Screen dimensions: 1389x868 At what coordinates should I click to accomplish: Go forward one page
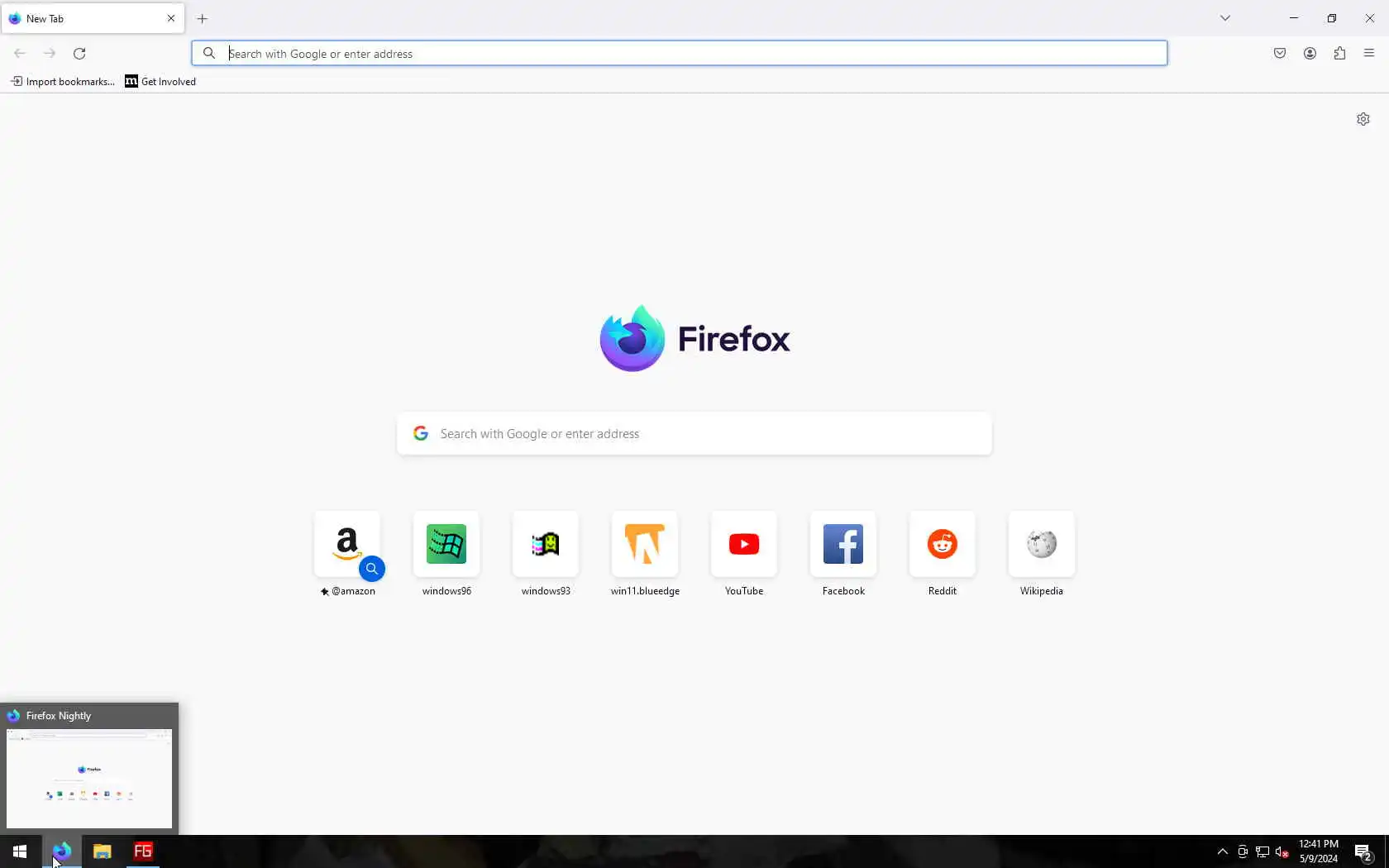click(x=50, y=53)
